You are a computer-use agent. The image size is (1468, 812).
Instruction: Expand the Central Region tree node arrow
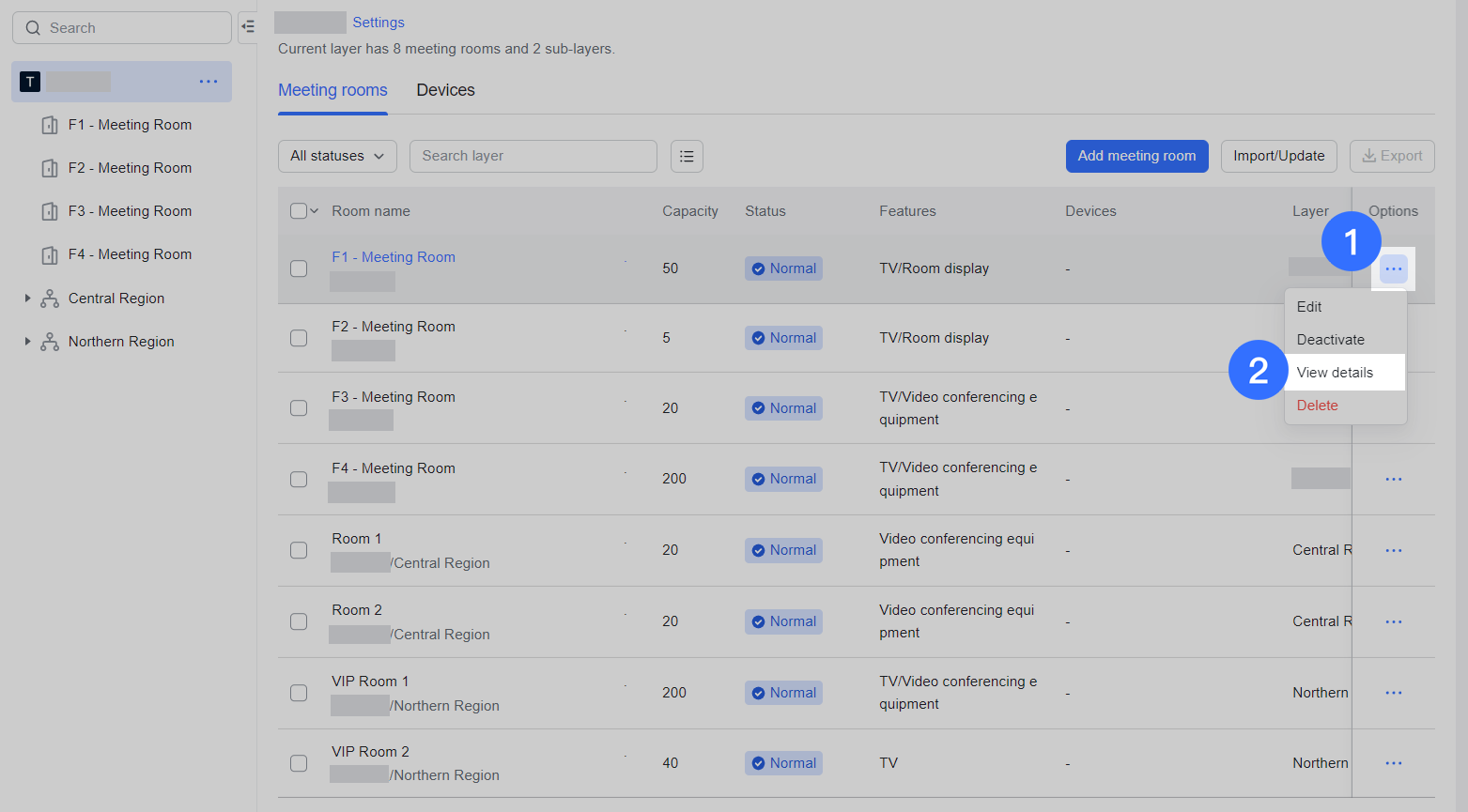point(27,299)
